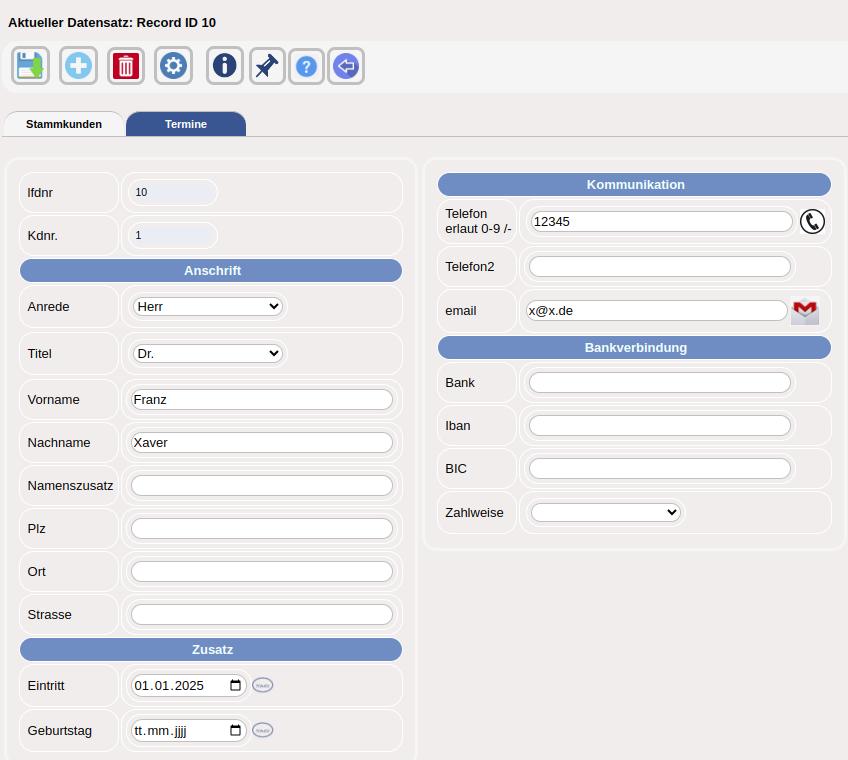Open help using question mark icon
Viewport: 848px width, 760px height.
point(307,66)
